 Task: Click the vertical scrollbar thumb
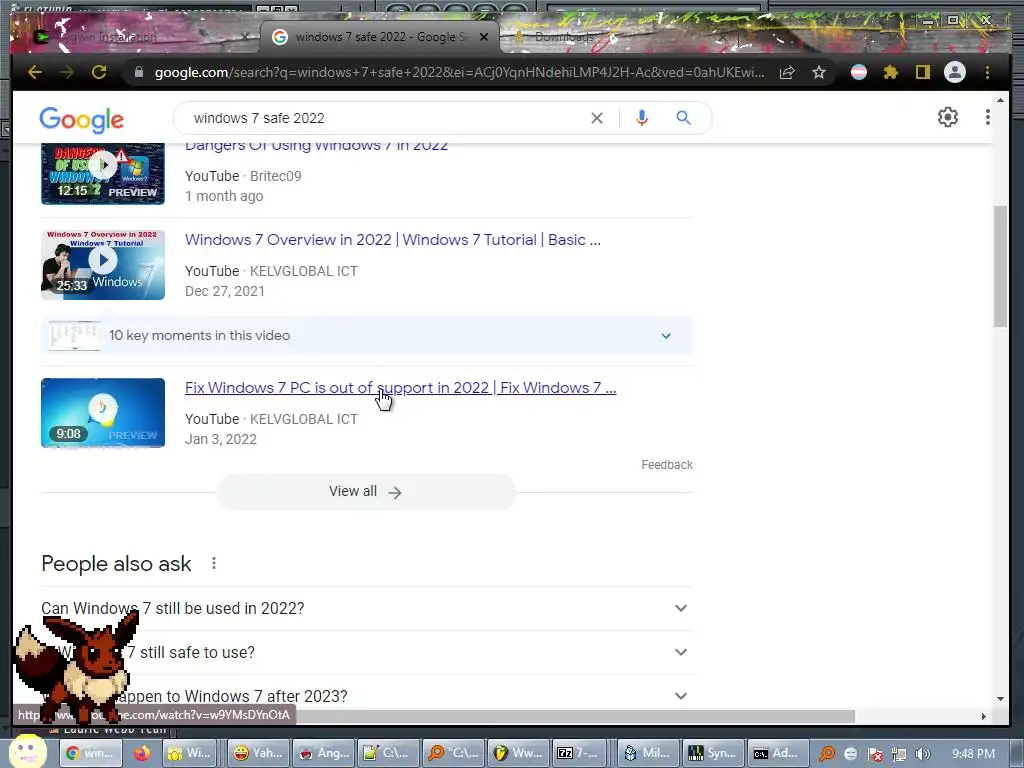click(1000, 266)
